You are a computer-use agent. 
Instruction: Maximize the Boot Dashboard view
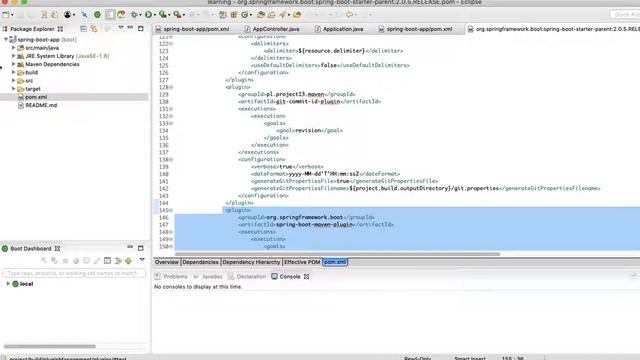tap(141, 248)
